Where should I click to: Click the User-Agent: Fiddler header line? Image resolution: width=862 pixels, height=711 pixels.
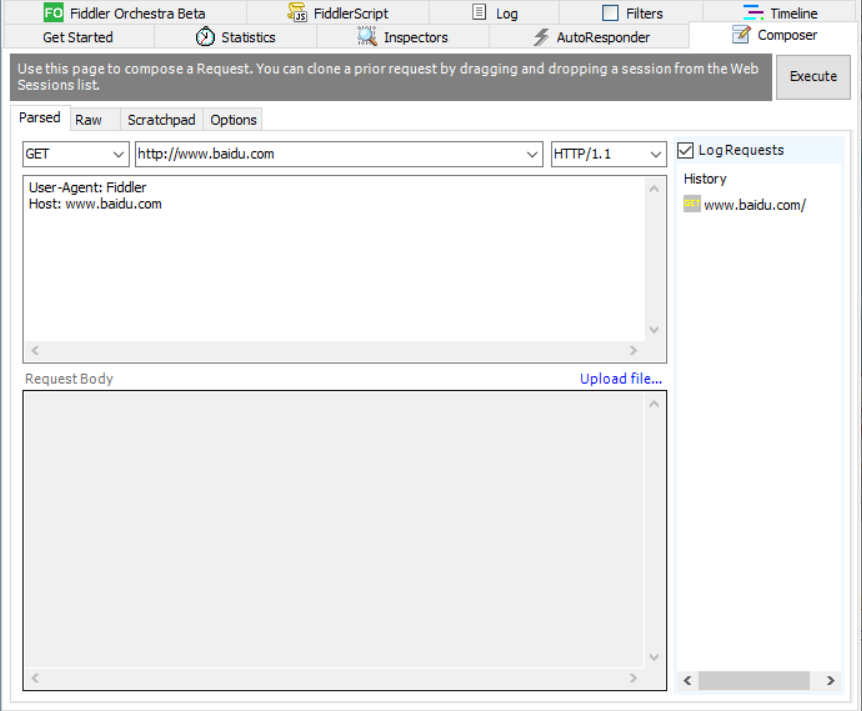pyautogui.click(x=87, y=188)
